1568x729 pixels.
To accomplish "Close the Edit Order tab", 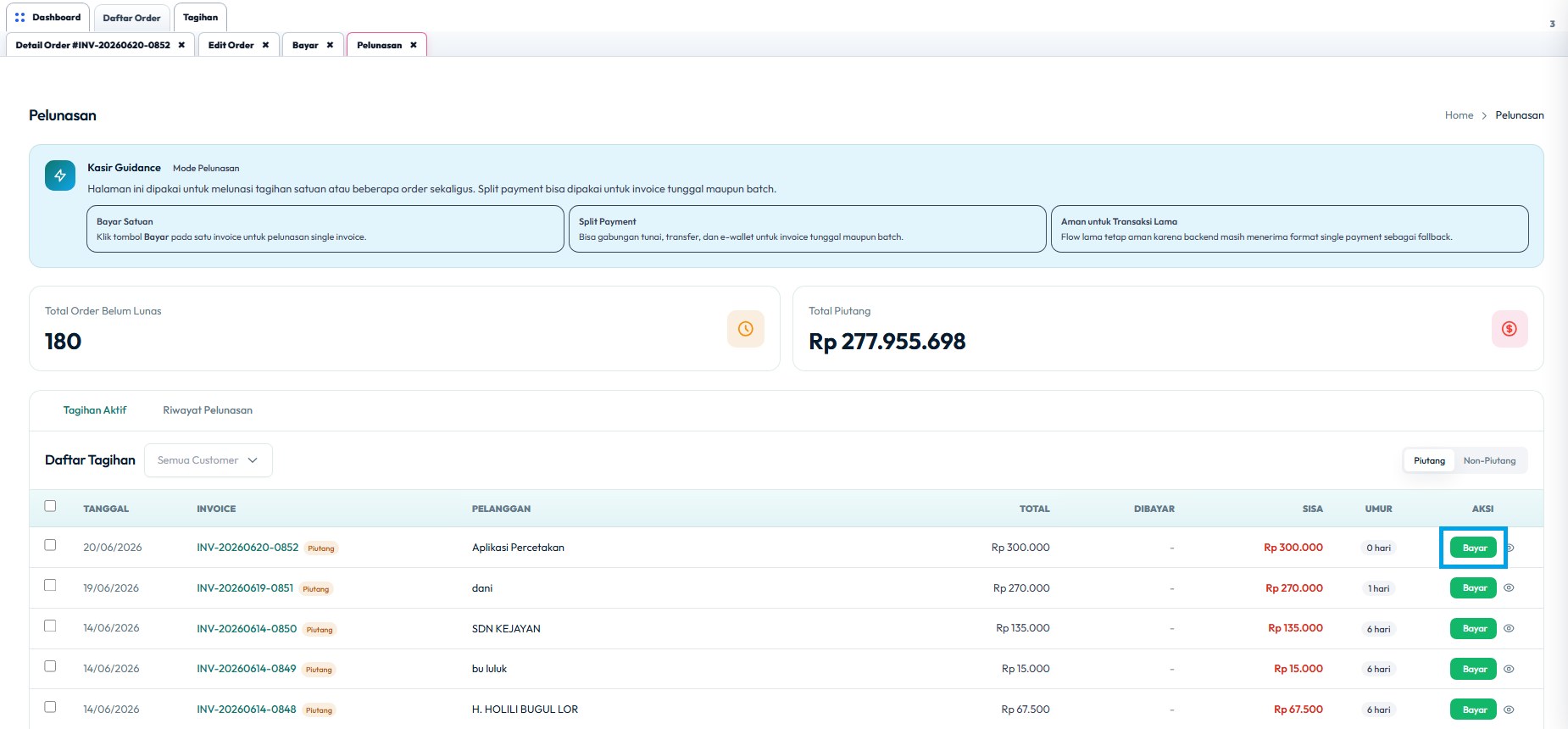I will tap(265, 45).
